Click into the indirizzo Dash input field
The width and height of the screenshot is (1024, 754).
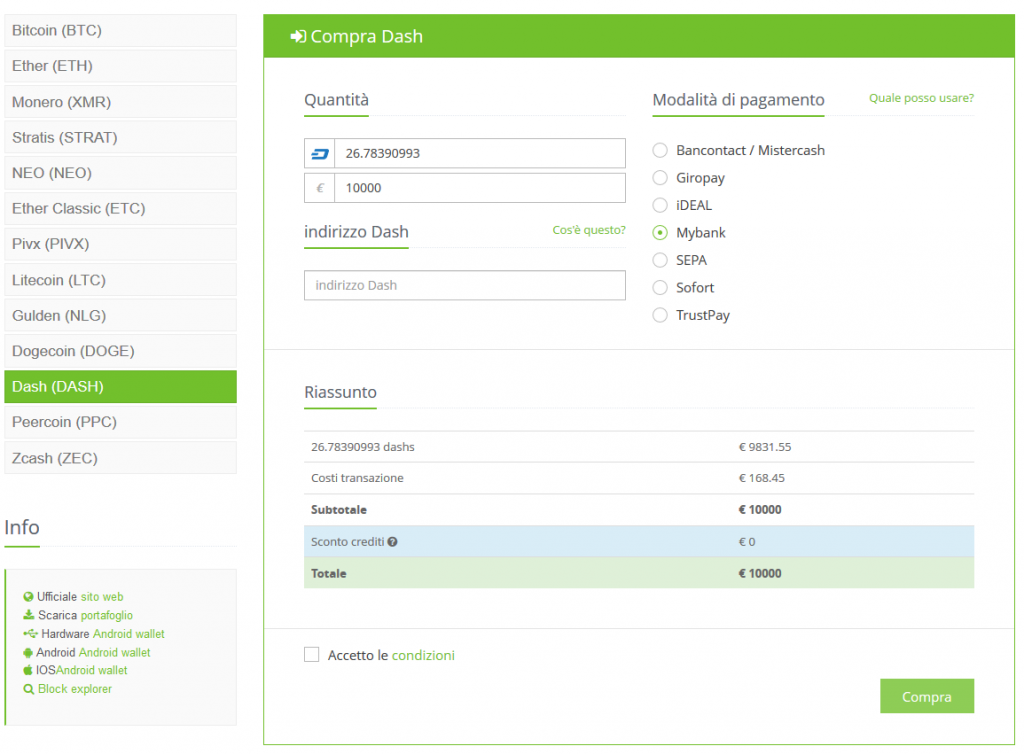[465, 285]
